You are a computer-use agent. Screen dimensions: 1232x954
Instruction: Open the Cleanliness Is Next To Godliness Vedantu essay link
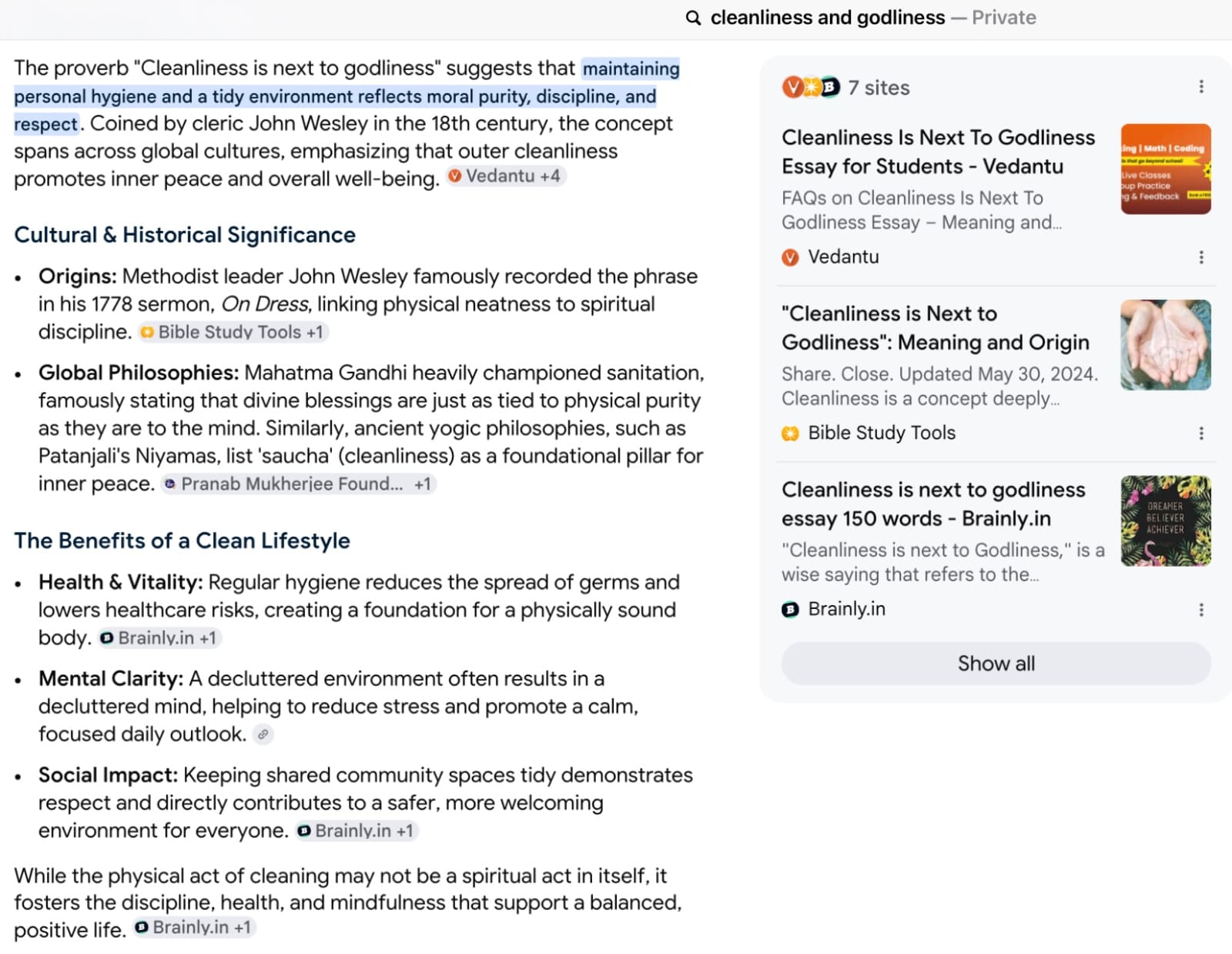(938, 152)
